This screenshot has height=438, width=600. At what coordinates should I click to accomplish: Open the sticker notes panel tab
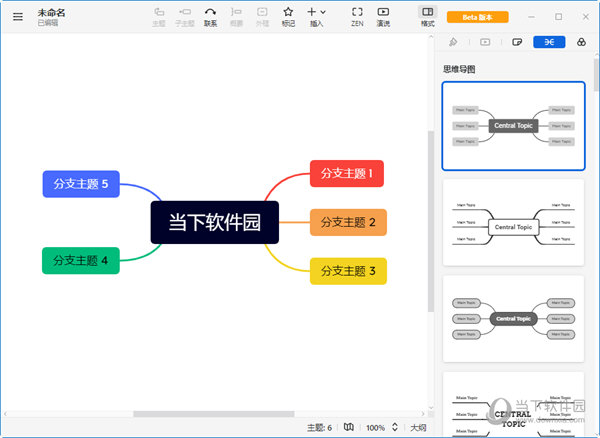516,42
